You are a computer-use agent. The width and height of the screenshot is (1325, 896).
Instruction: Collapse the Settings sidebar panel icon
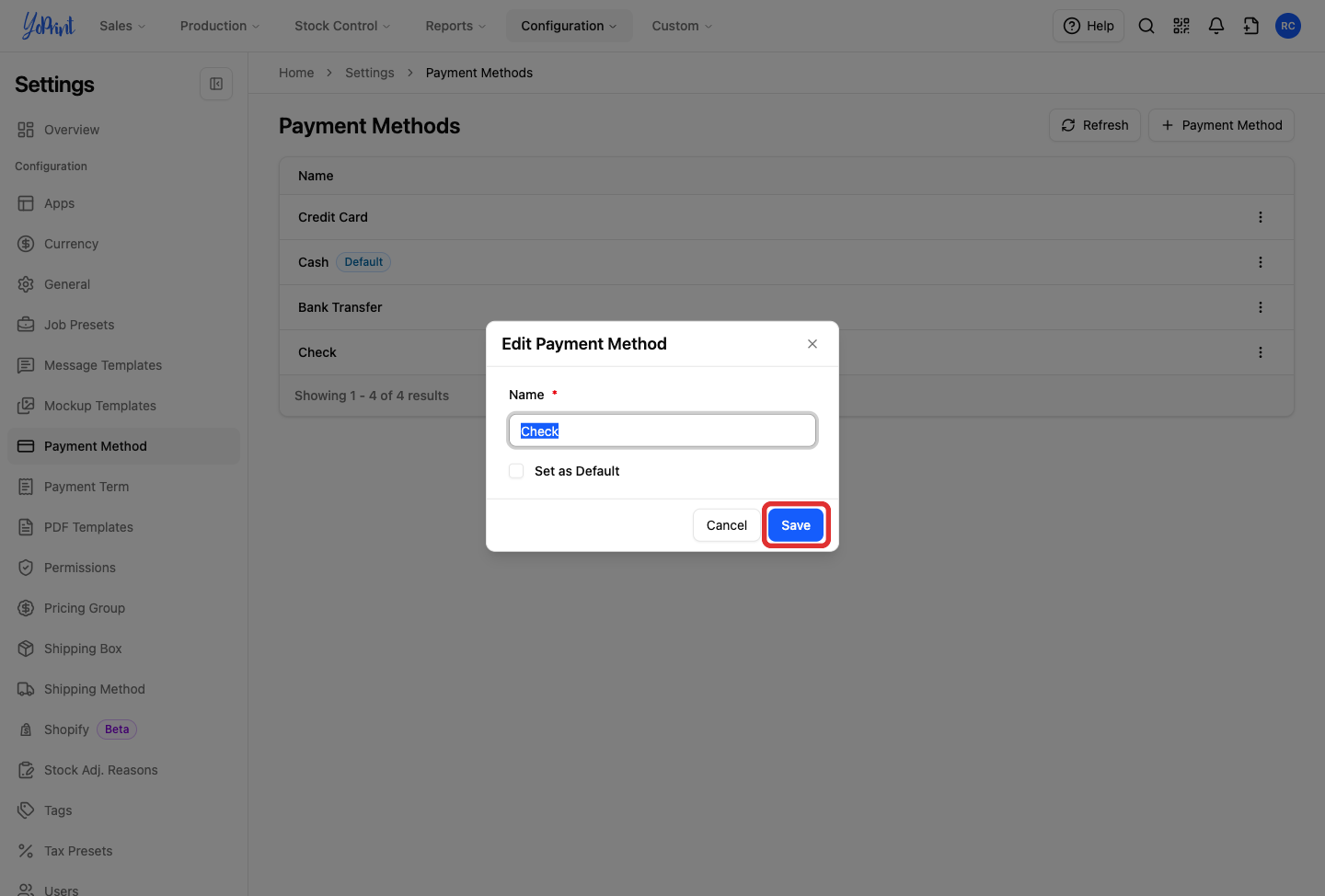[x=216, y=84]
